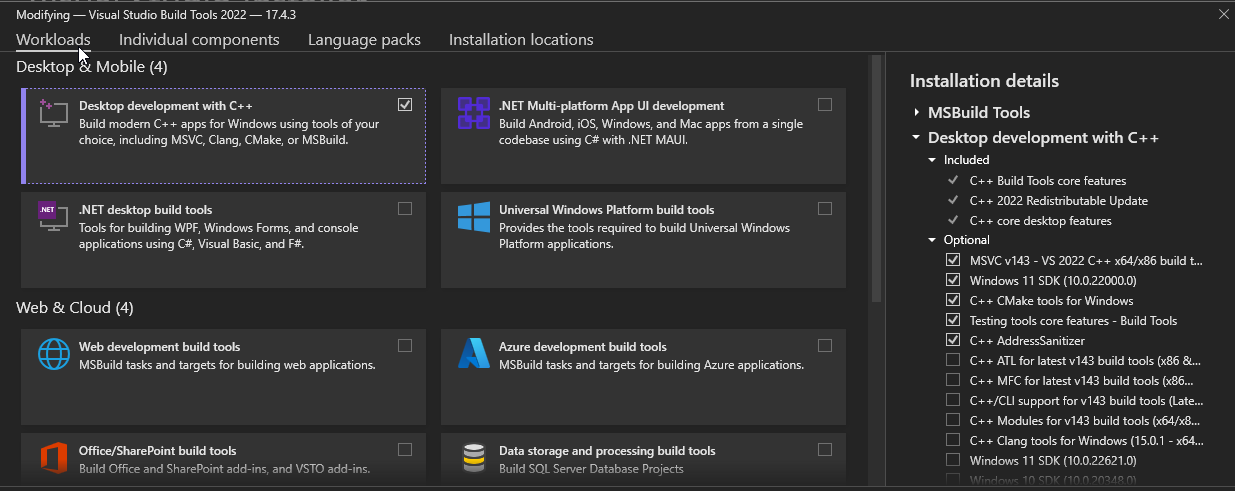Click the Web development globe icon
The height and width of the screenshot is (491, 1235).
(53, 354)
